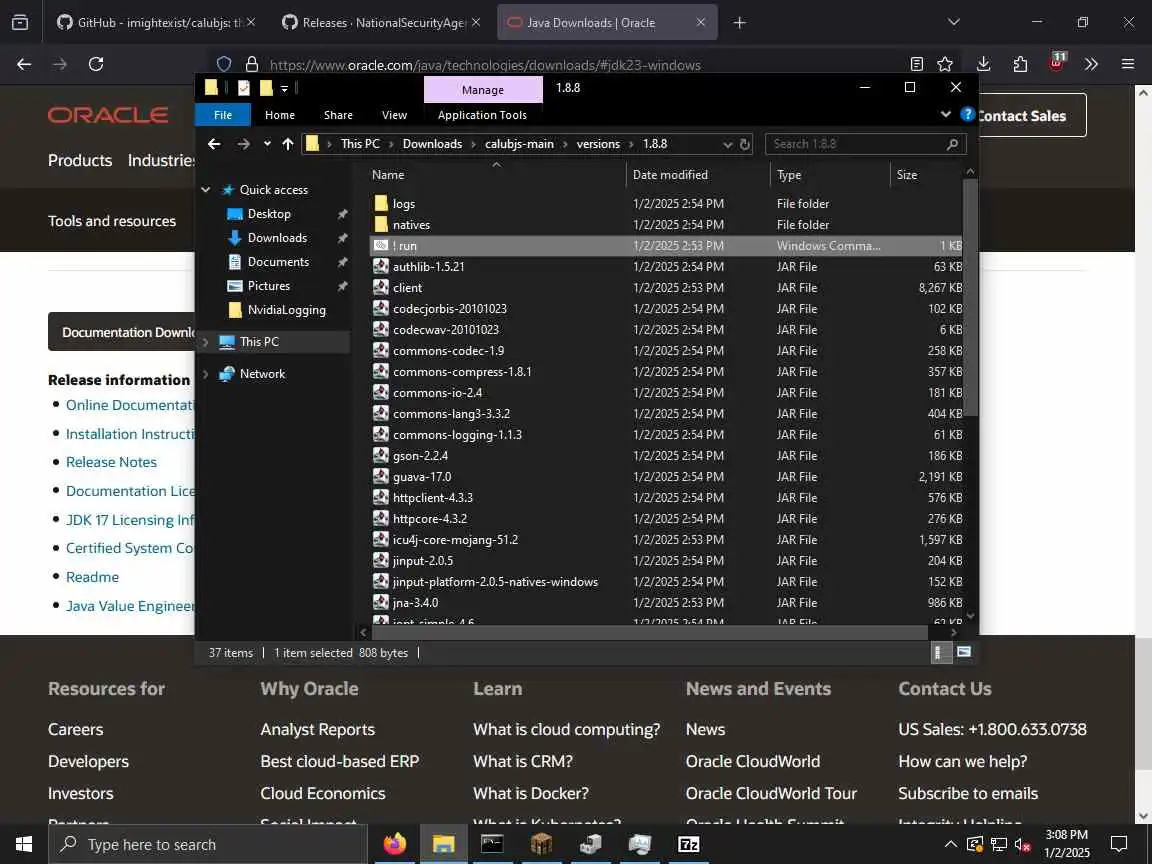Image resolution: width=1152 pixels, height=864 pixels.
Task: Switch to details view layout icon
Action: point(941,652)
